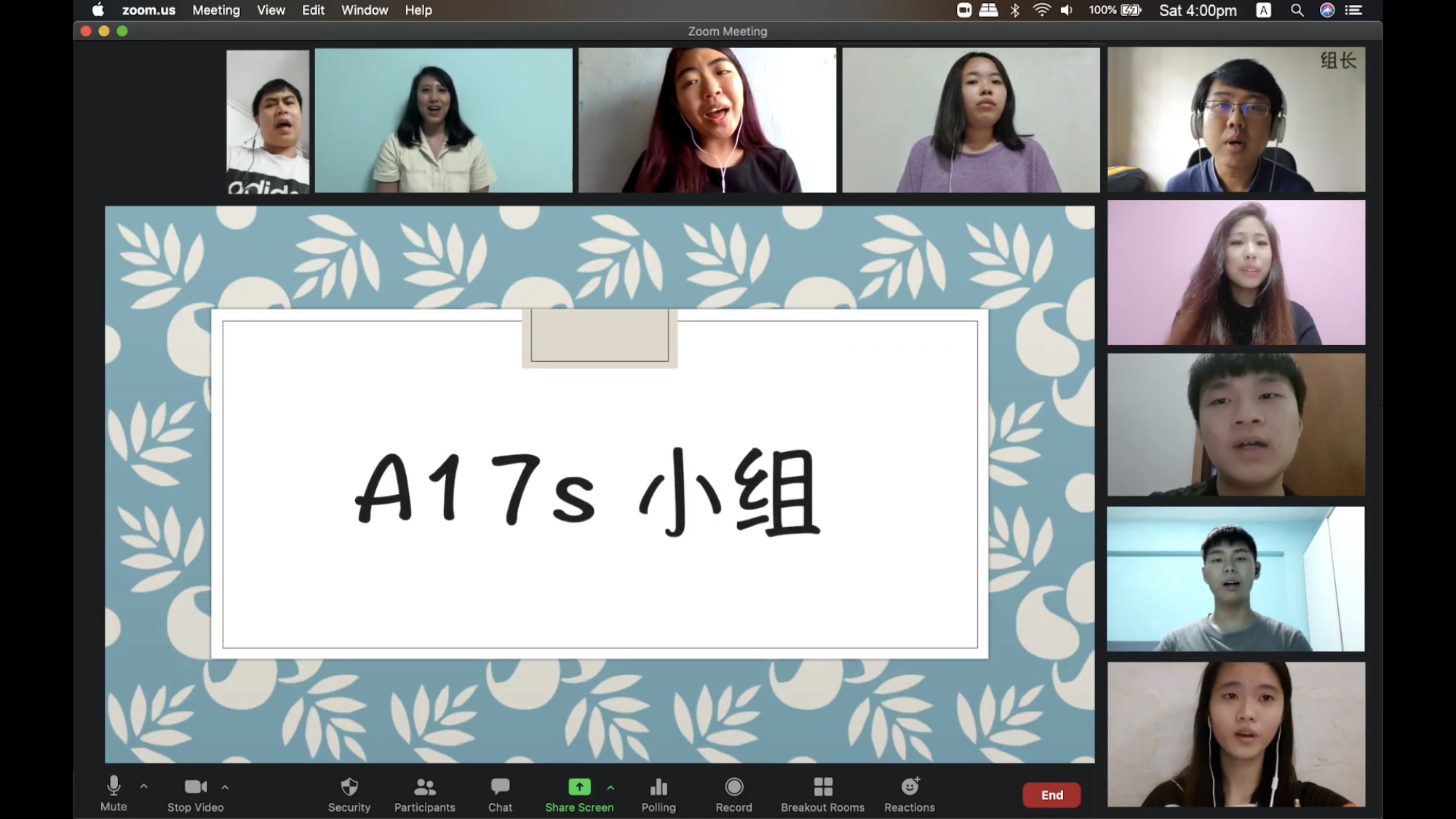The width and height of the screenshot is (1456, 819).
Task: Click the Bluetooth menu bar icon
Action: coord(1015,10)
